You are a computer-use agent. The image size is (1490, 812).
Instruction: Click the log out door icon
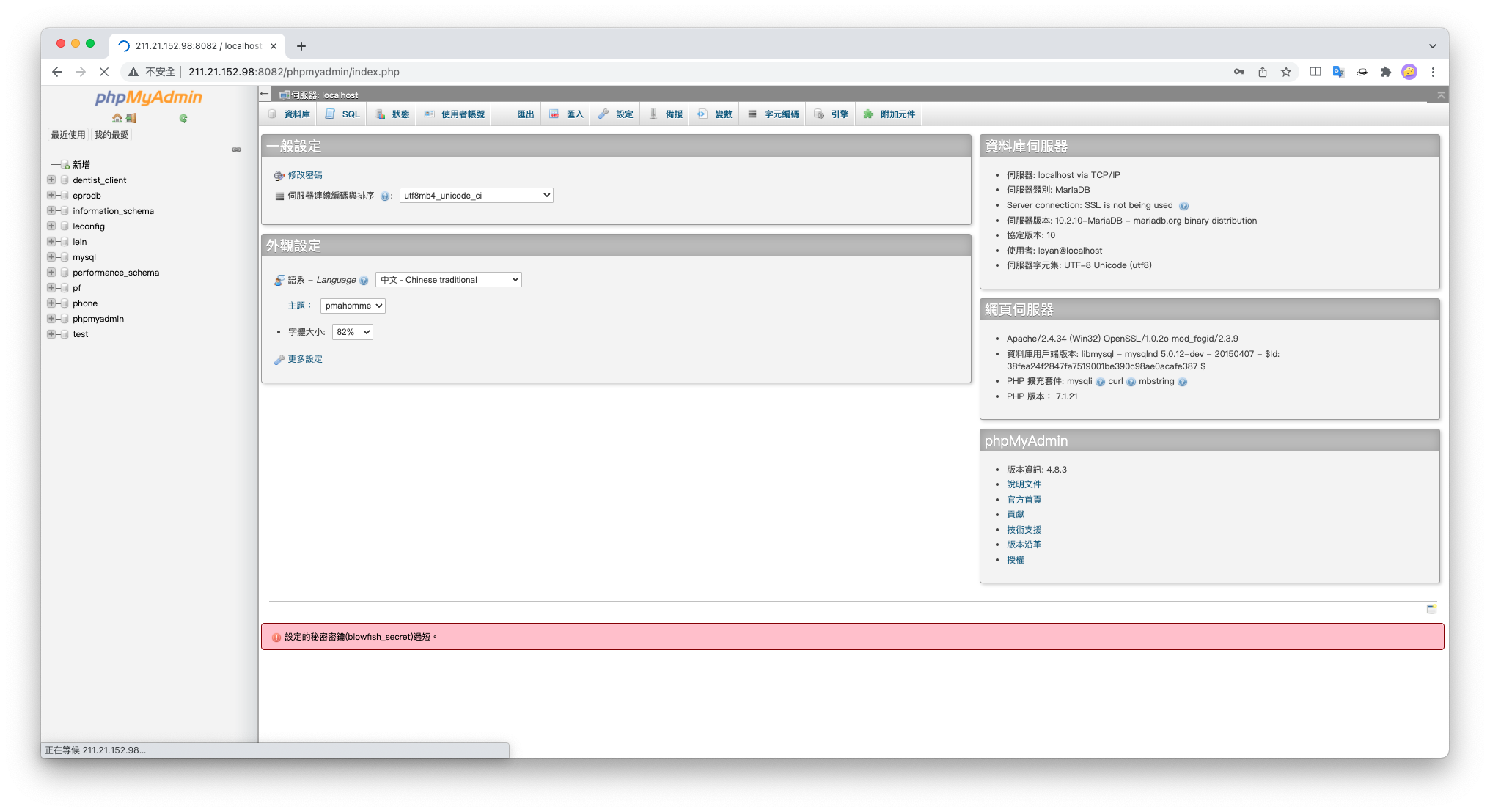[131, 118]
